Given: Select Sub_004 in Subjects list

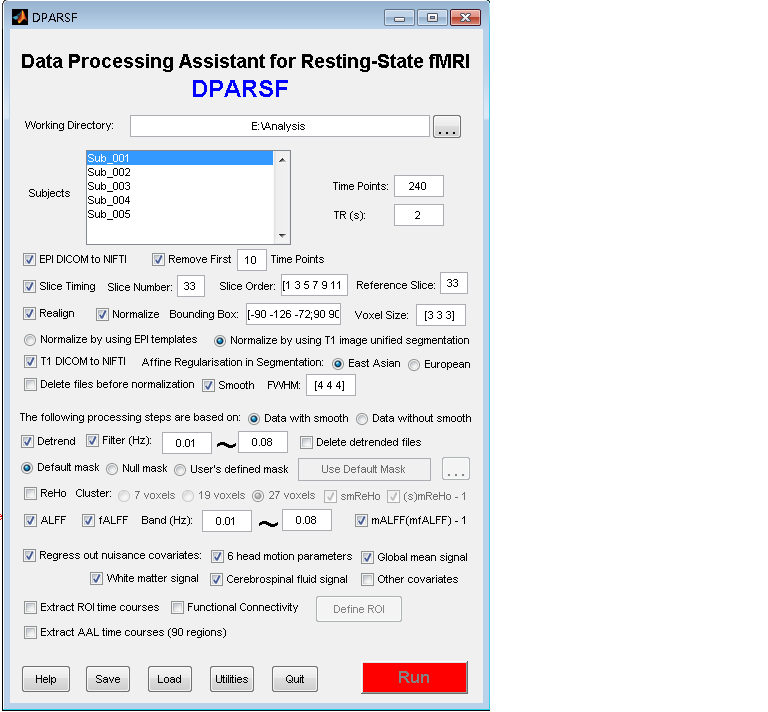Looking at the screenshot, I should click(x=179, y=200).
